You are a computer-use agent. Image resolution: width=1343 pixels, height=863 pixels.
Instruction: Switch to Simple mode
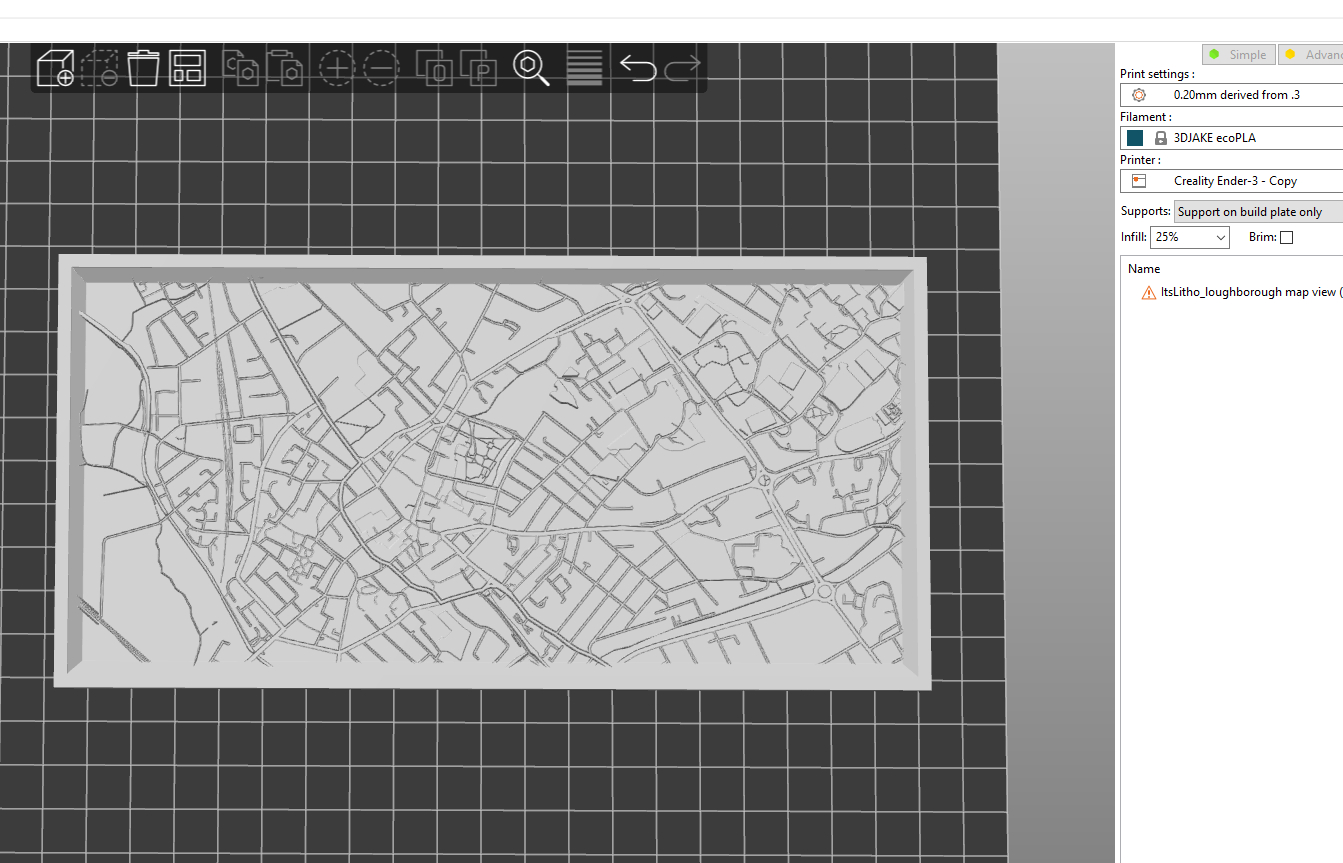click(1238, 54)
